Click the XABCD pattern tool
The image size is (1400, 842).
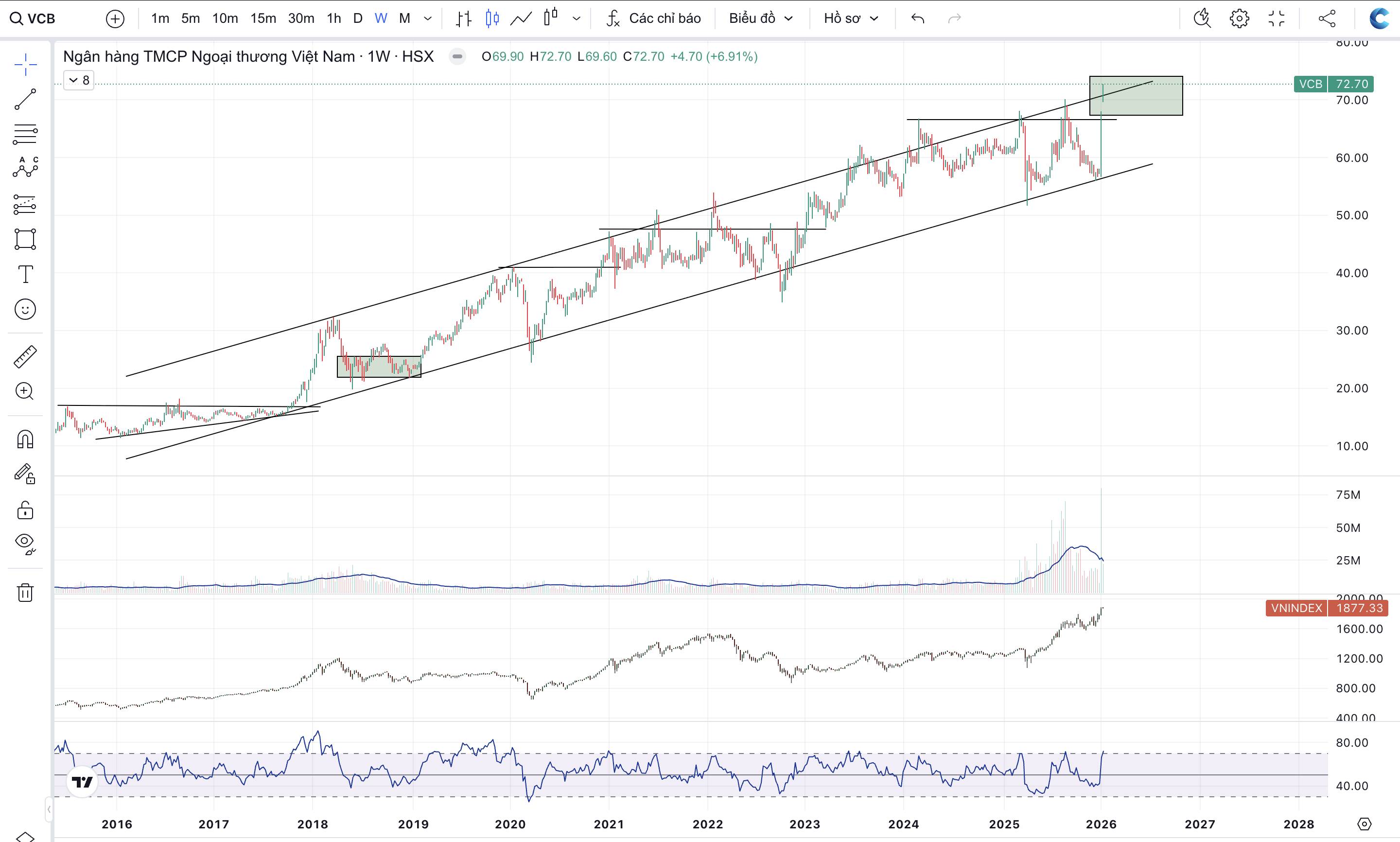pyautogui.click(x=25, y=168)
